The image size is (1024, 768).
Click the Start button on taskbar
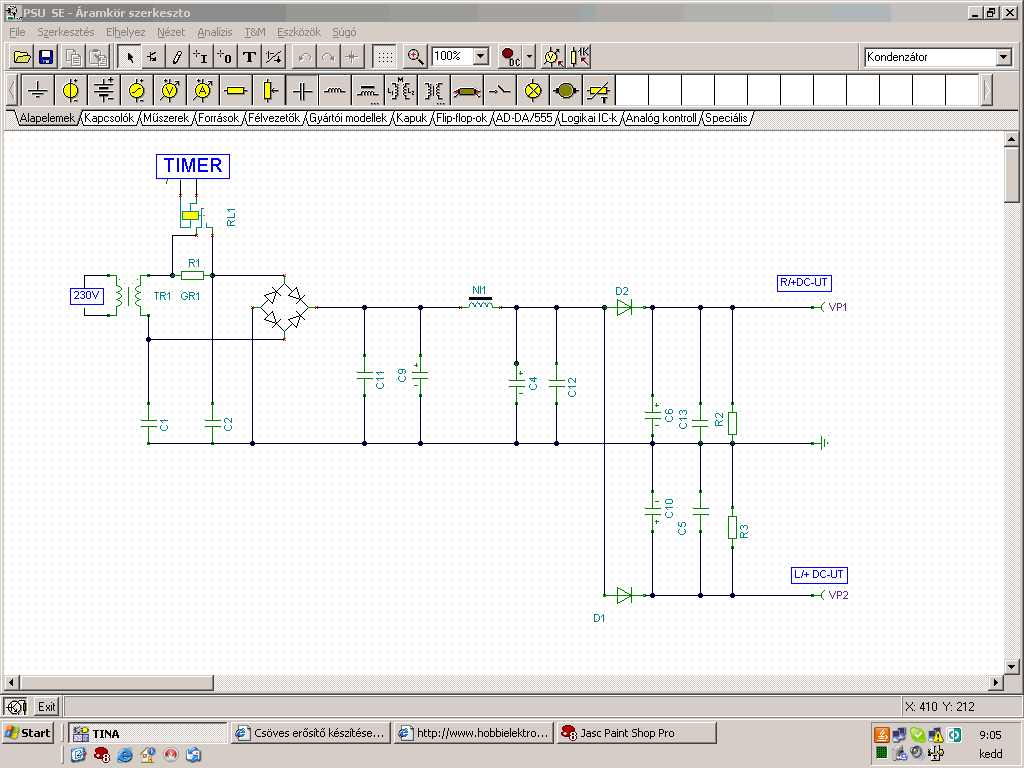point(27,733)
